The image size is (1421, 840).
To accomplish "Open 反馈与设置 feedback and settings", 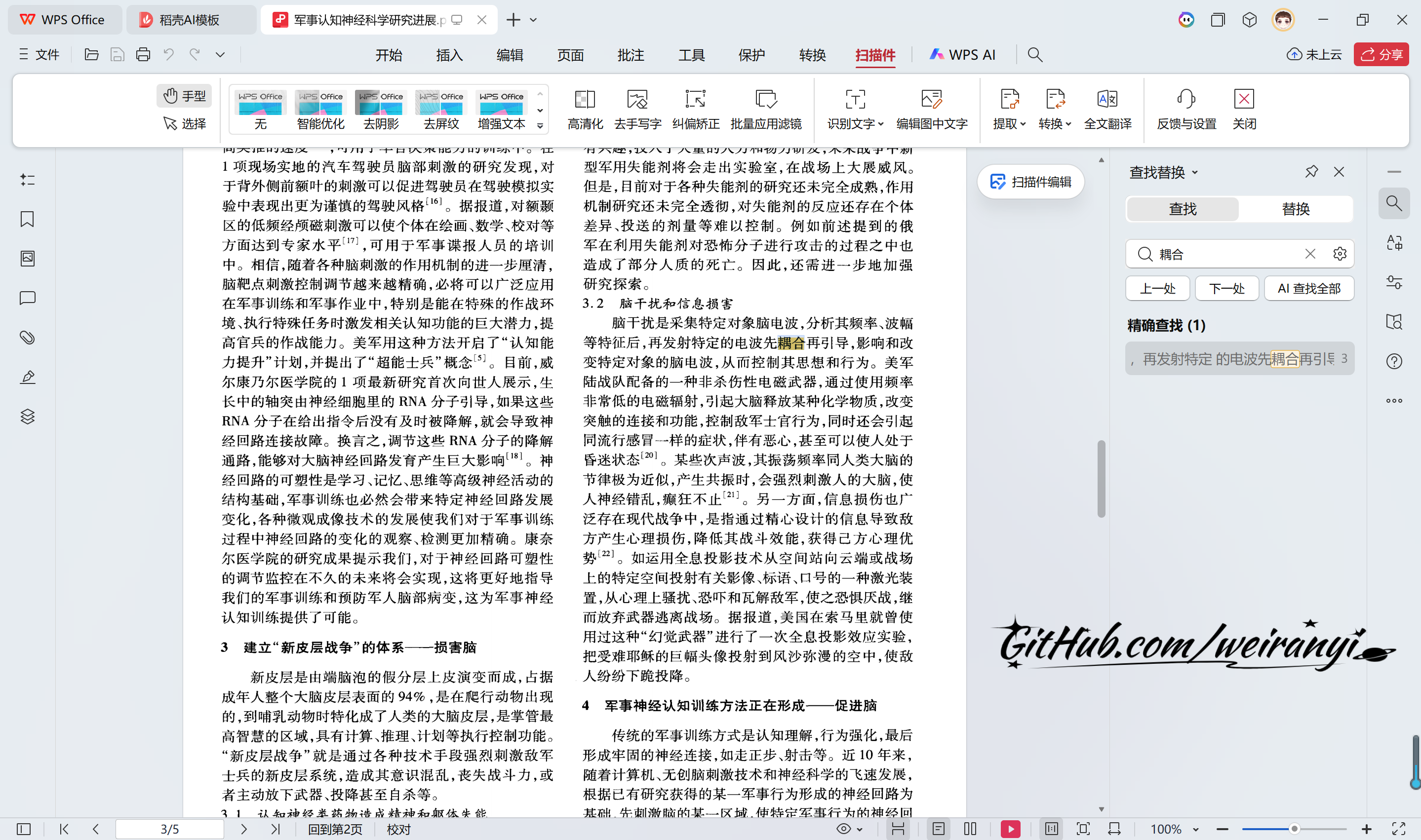I will (1186, 109).
